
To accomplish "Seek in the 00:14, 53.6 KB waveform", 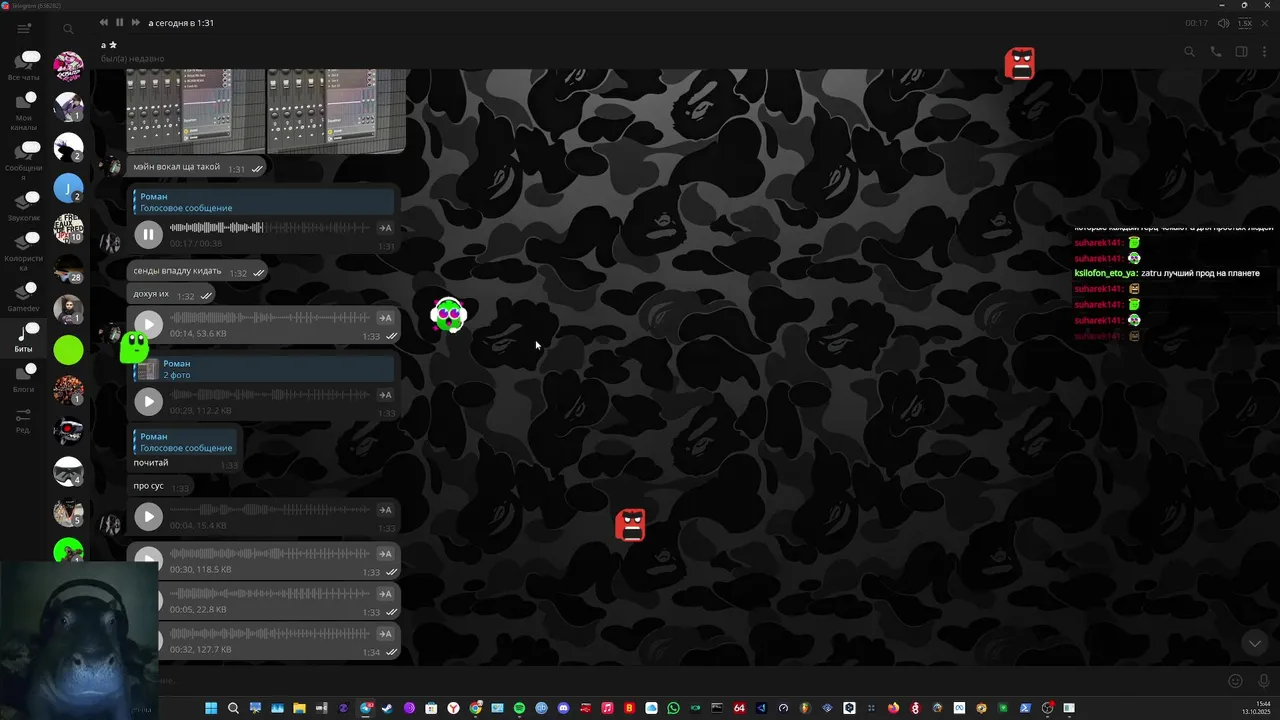I will [x=270, y=318].
